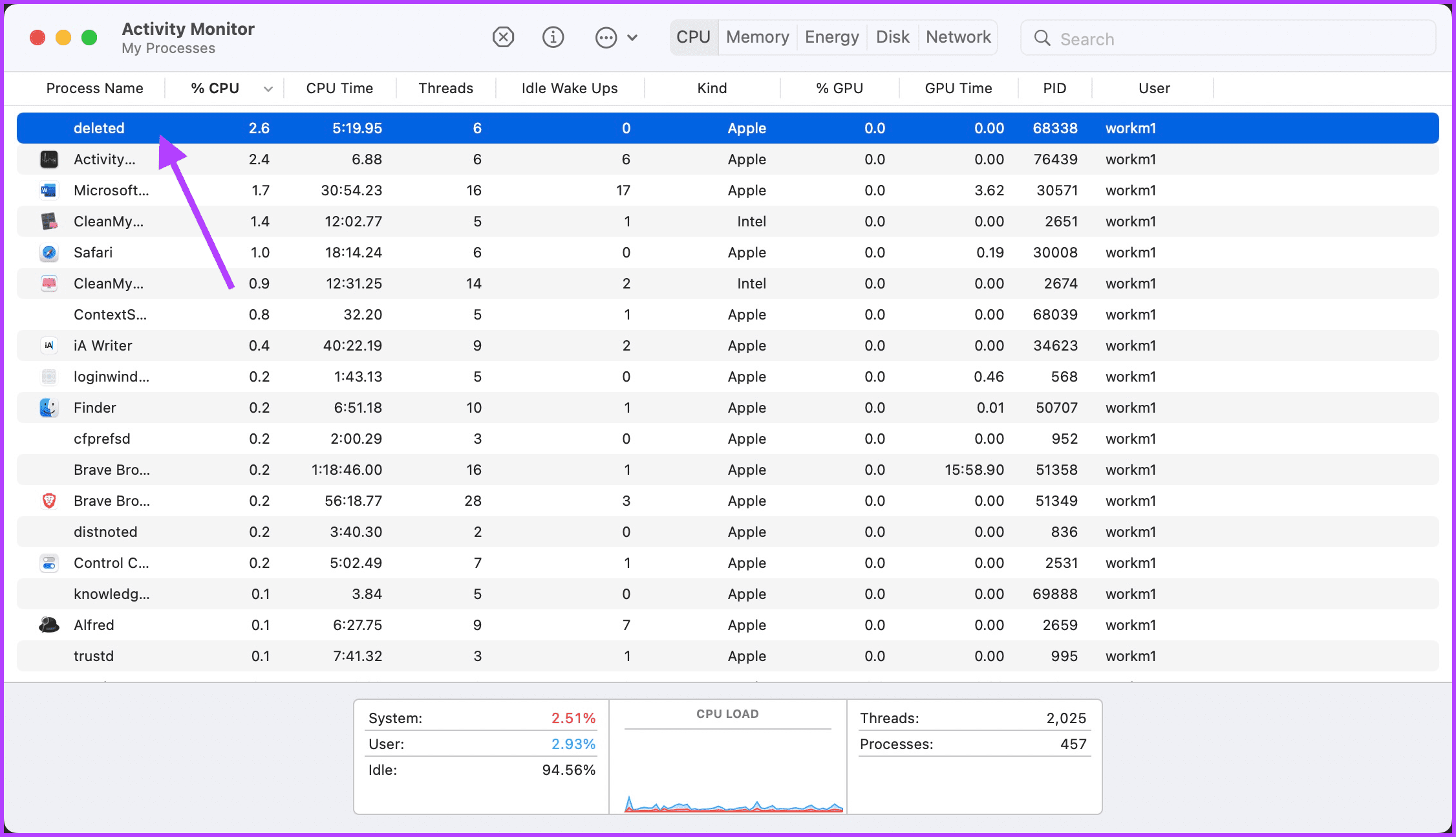This screenshot has height=837, width=1456.
Task: Click the Activity Monitor window title
Action: [188, 29]
